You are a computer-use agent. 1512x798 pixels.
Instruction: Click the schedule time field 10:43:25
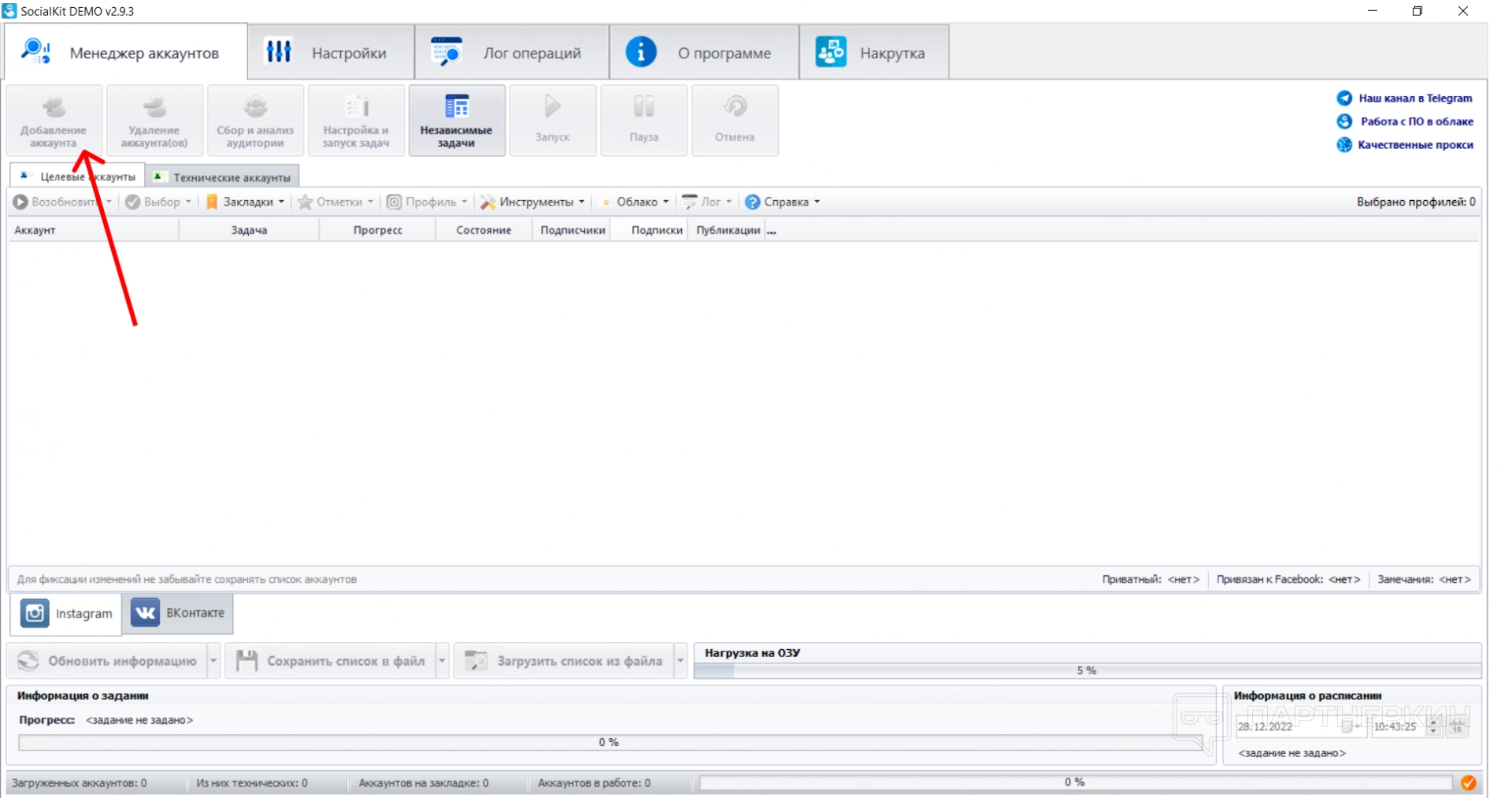tap(1396, 726)
